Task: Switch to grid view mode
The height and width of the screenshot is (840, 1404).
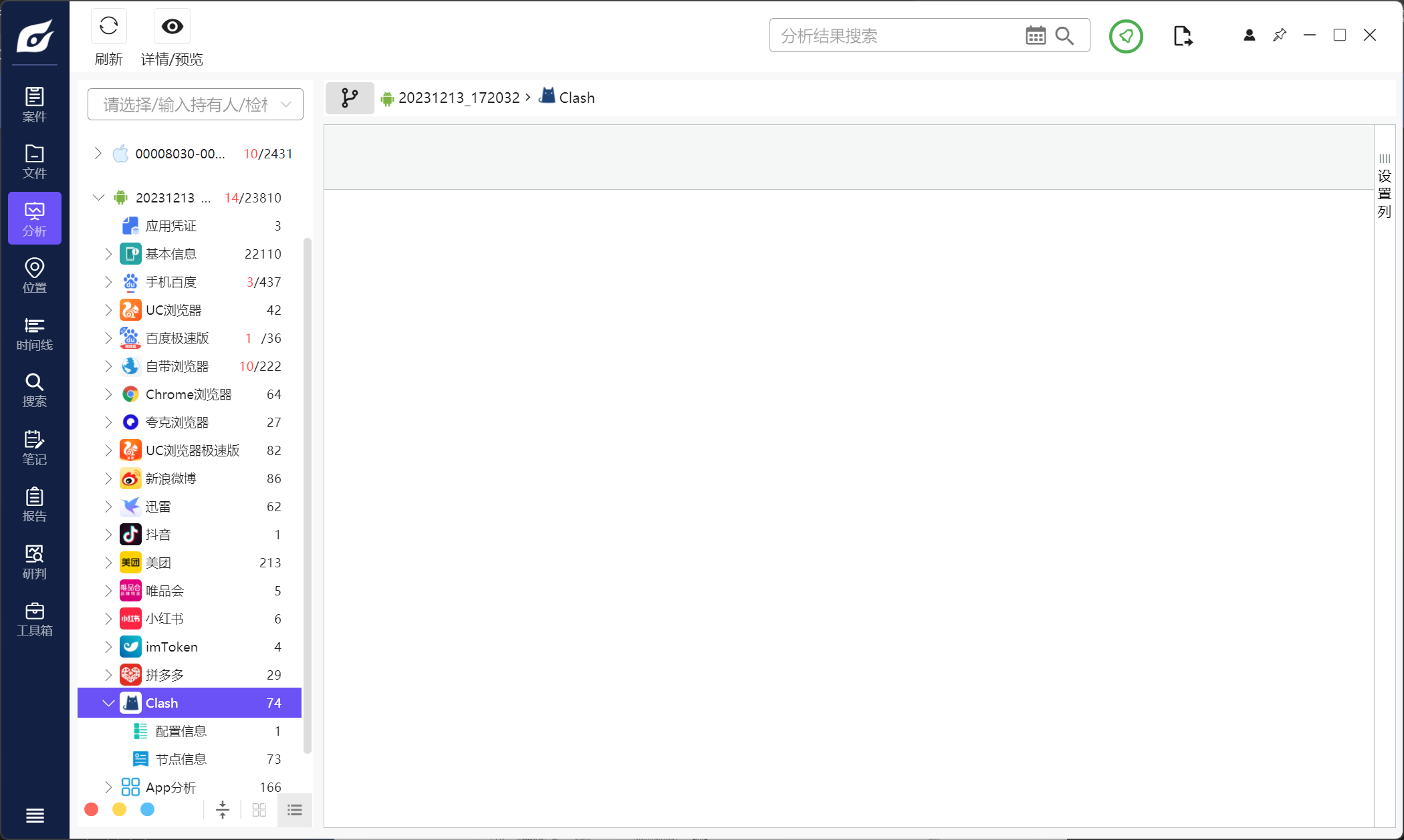Action: (x=259, y=810)
